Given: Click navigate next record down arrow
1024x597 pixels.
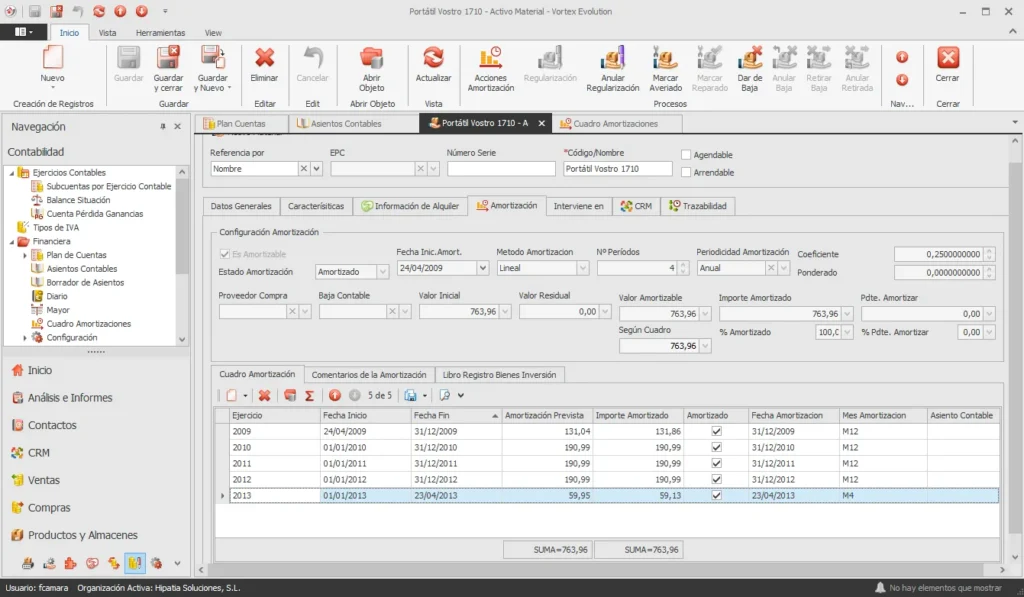Looking at the screenshot, I should 902,80.
